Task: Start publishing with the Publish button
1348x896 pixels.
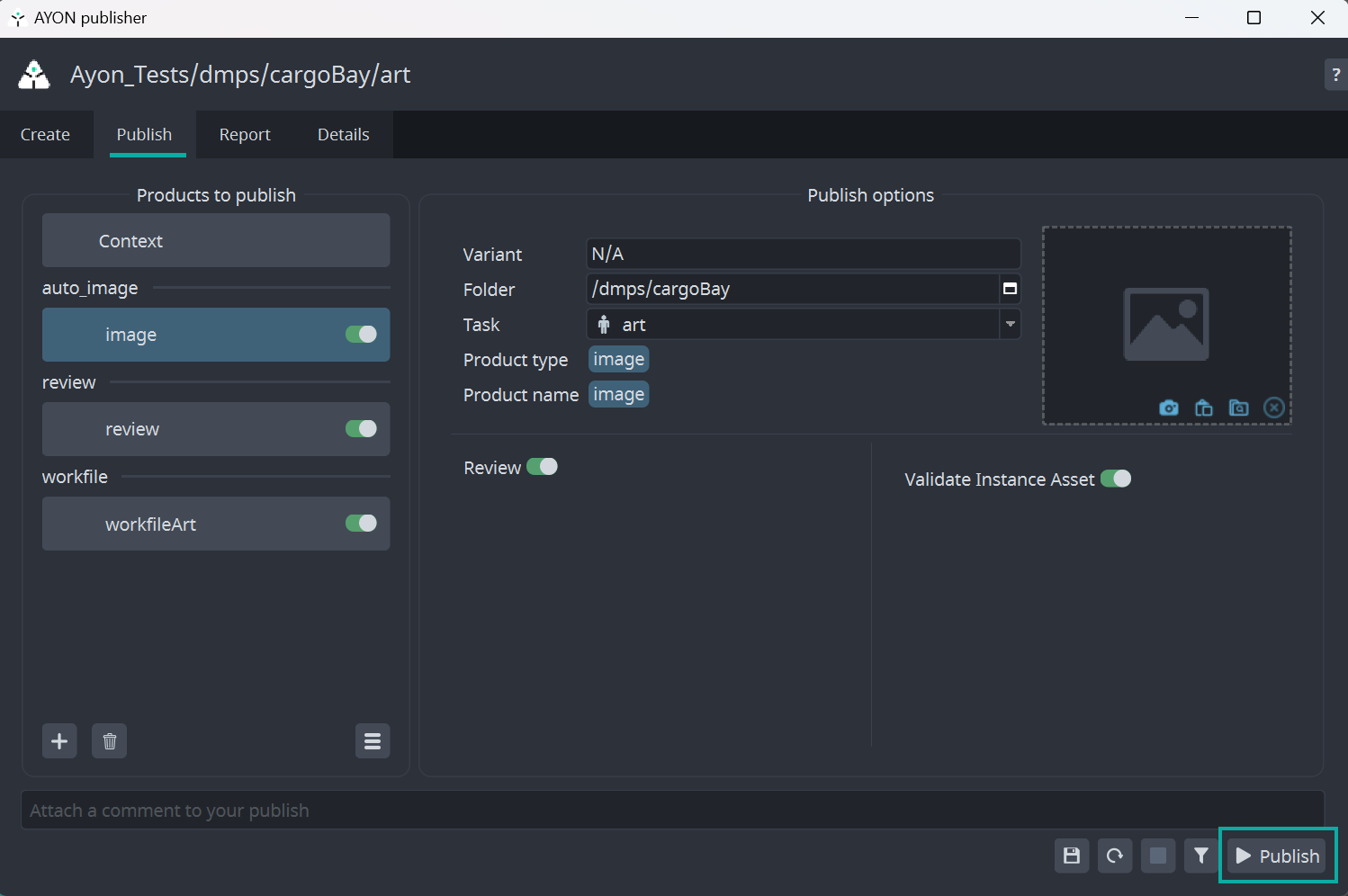Action: pyautogui.click(x=1278, y=856)
